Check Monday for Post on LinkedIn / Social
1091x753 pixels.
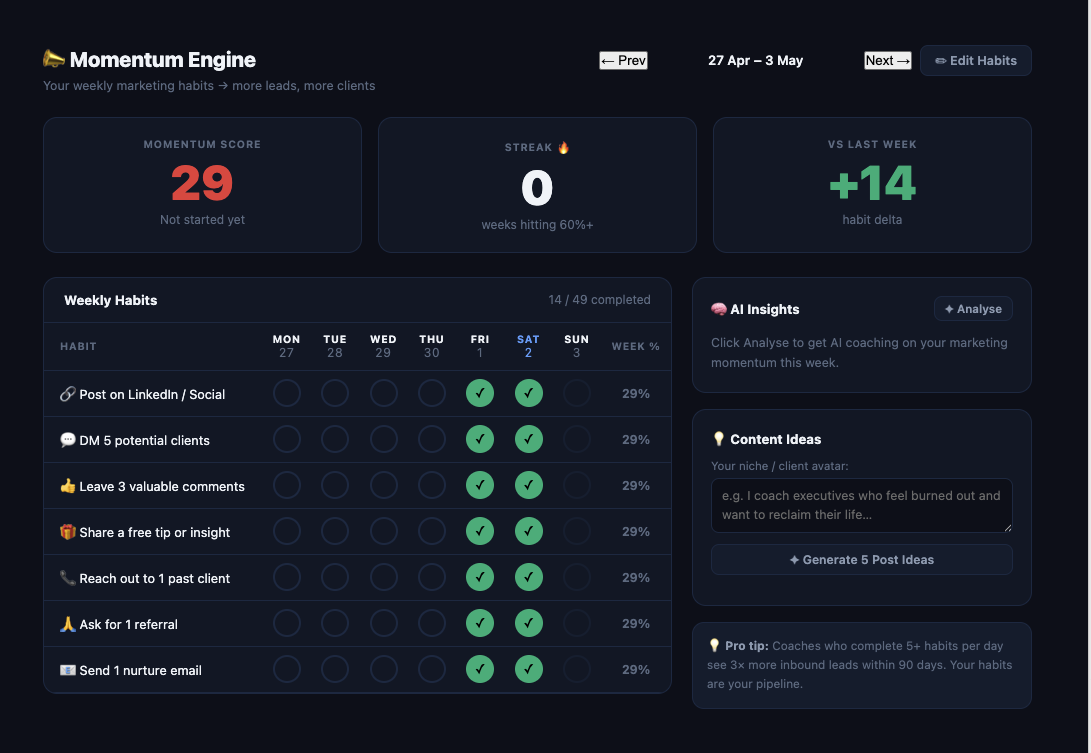click(287, 393)
